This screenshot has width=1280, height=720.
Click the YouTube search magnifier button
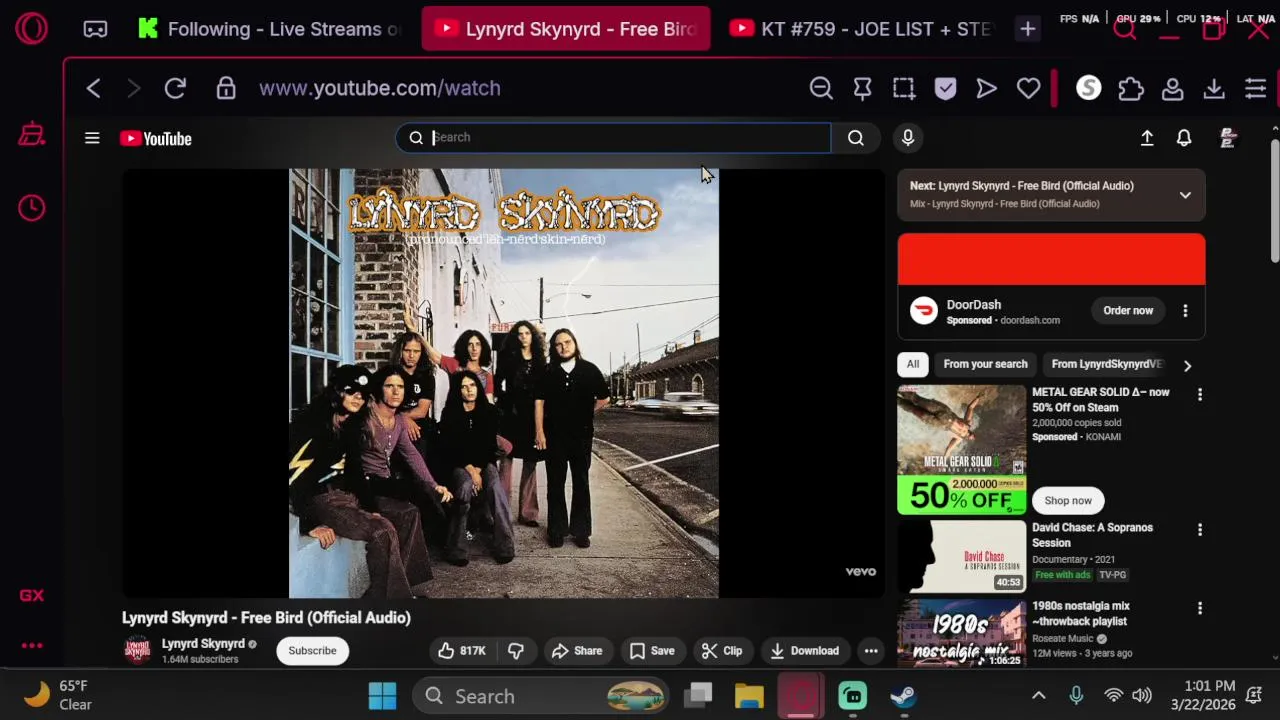856,138
